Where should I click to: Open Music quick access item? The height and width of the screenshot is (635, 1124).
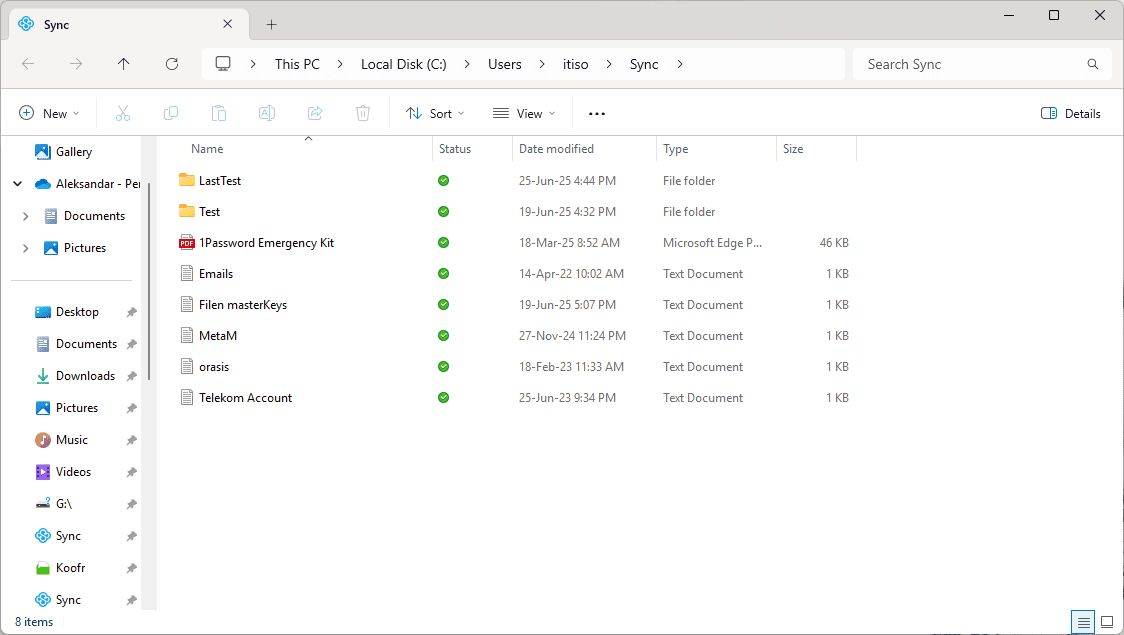[x=72, y=439]
